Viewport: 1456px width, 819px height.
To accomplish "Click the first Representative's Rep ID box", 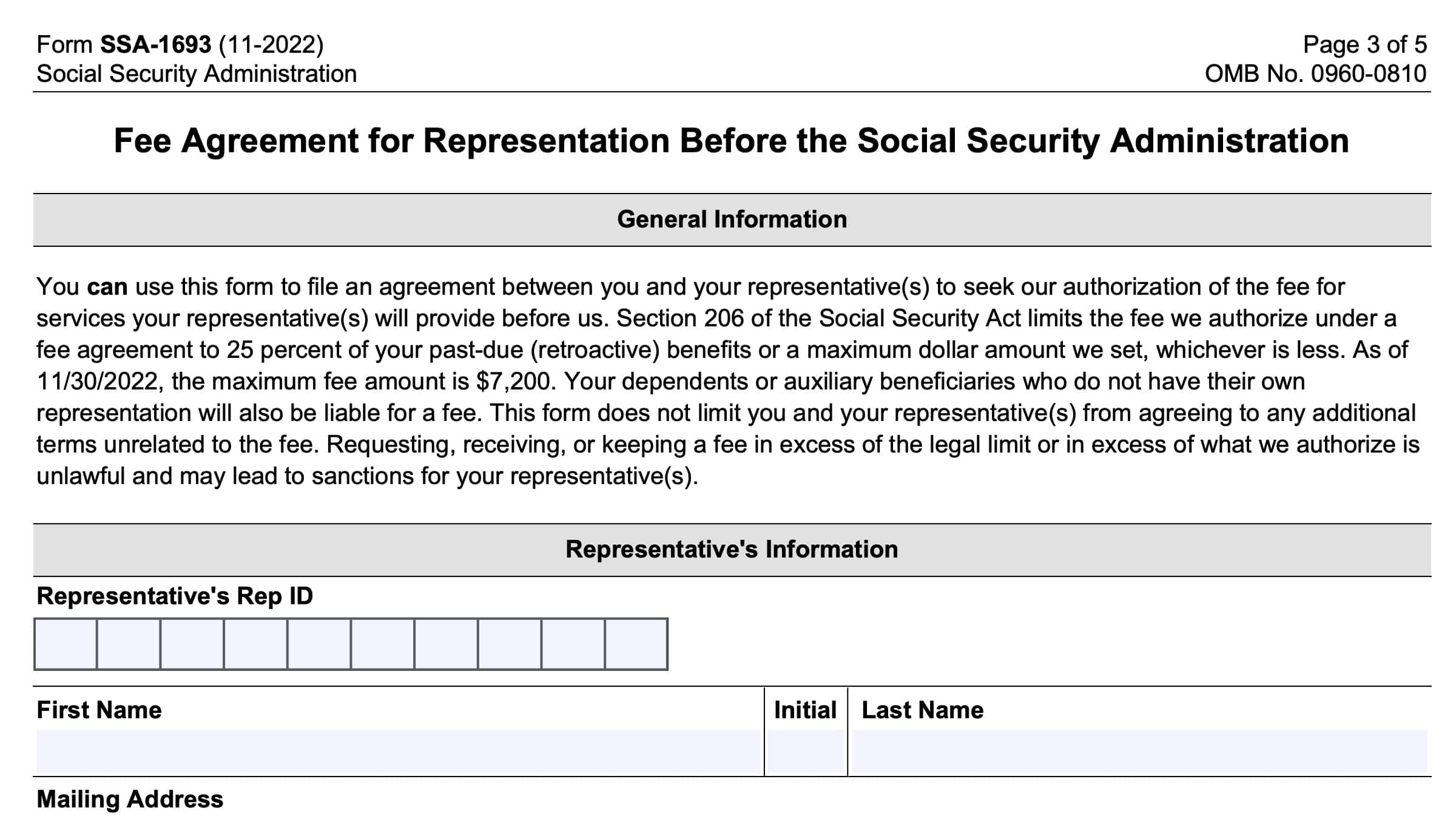I will click(66, 644).
